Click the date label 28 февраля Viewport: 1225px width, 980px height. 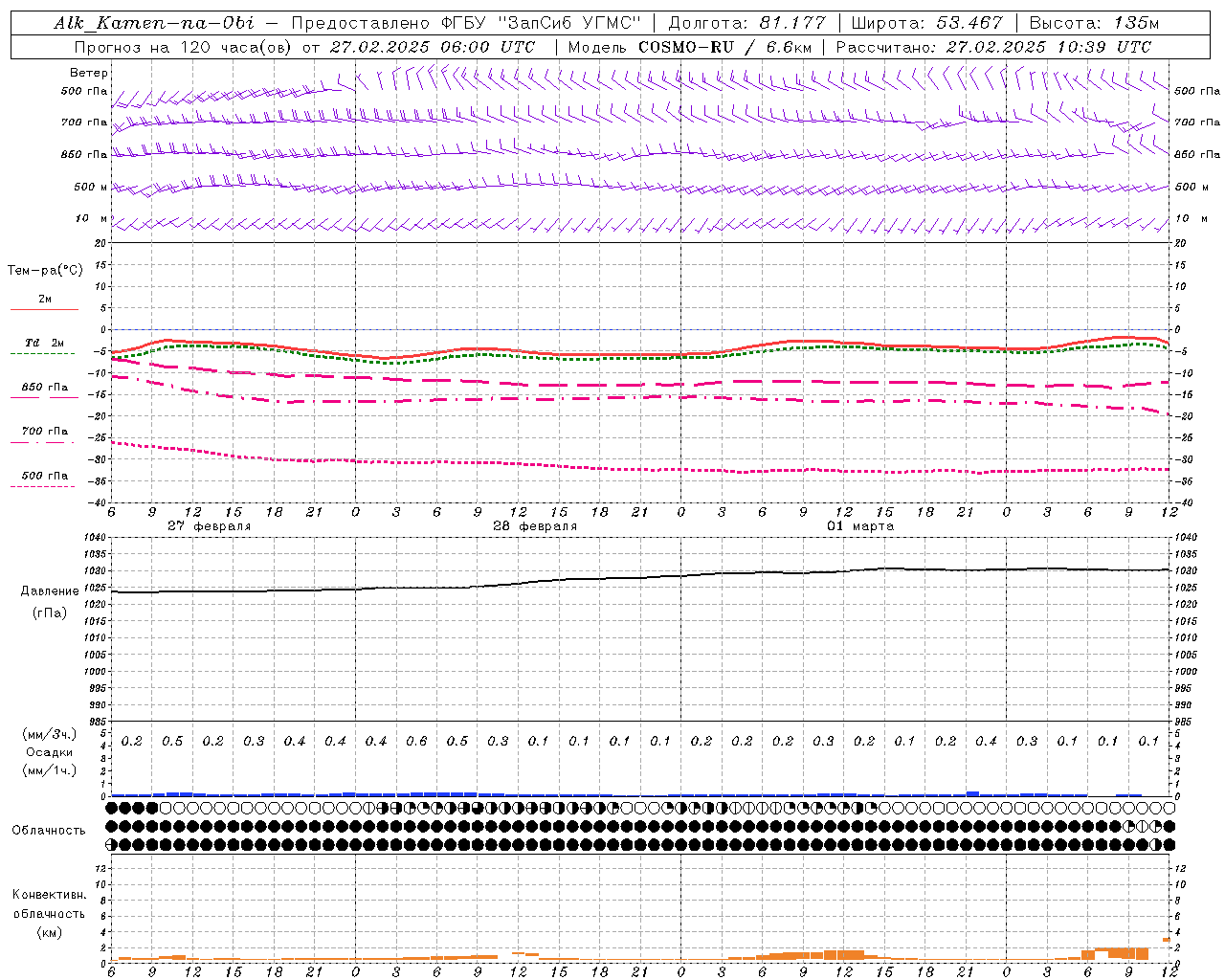pyautogui.click(x=534, y=526)
